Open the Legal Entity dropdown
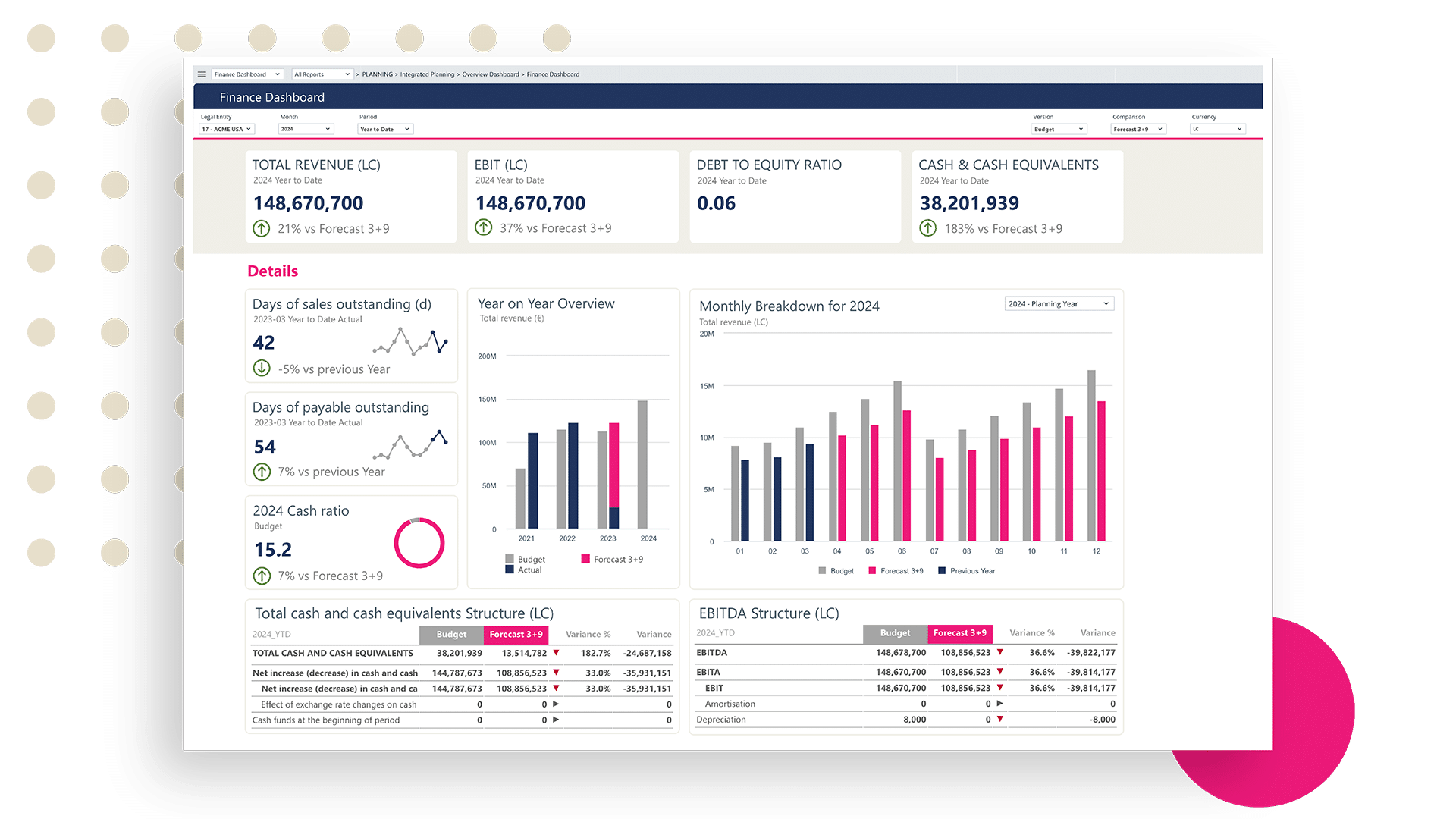Image resolution: width=1456 pixels, height=819 pixels. (x=227, y=129)
